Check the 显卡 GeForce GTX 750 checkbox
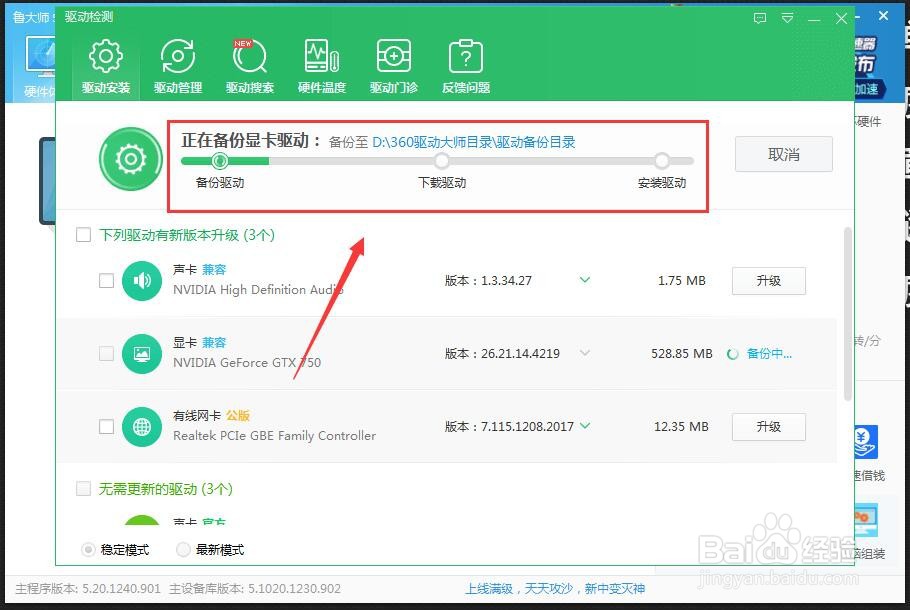The height and width of the screenshot is (610, 910). 106,353
